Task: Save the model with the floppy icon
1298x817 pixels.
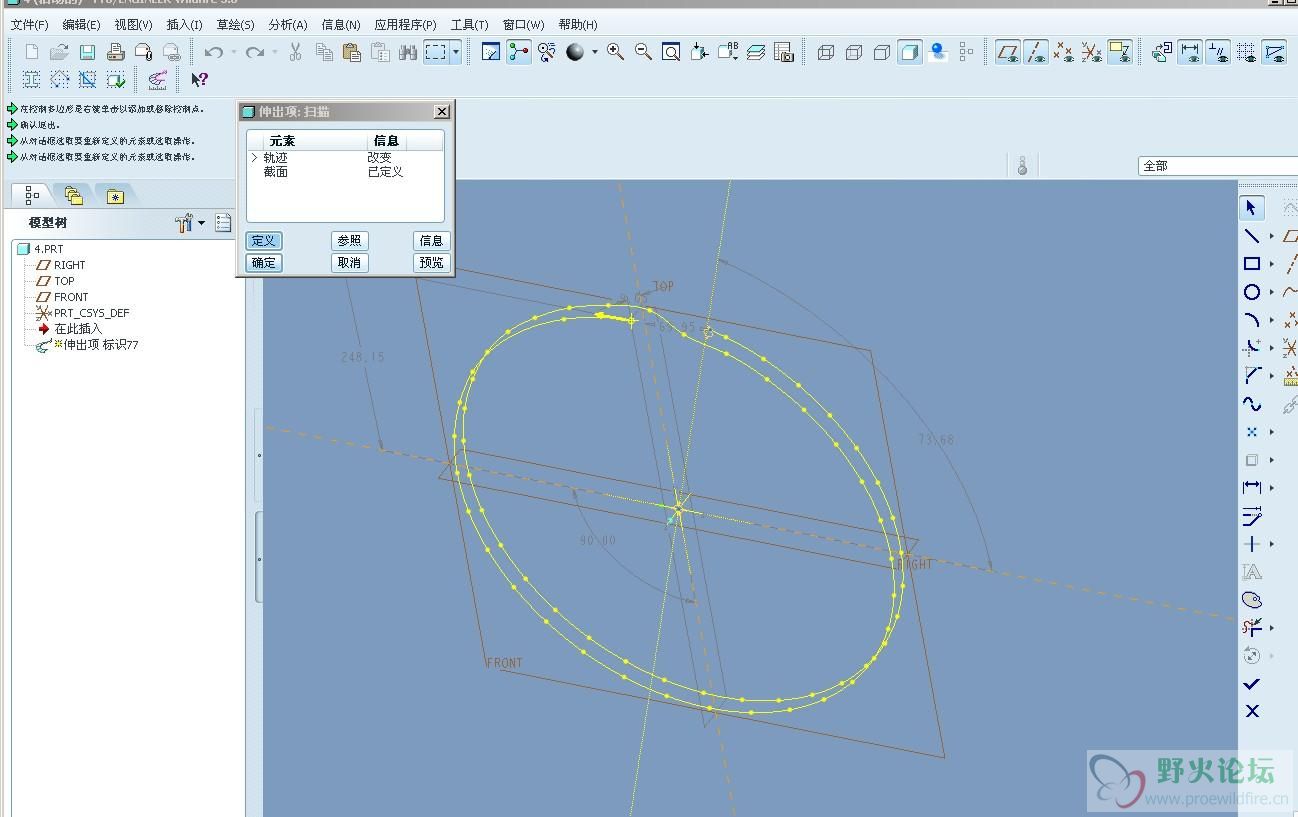Action: (x=87, y=52)
